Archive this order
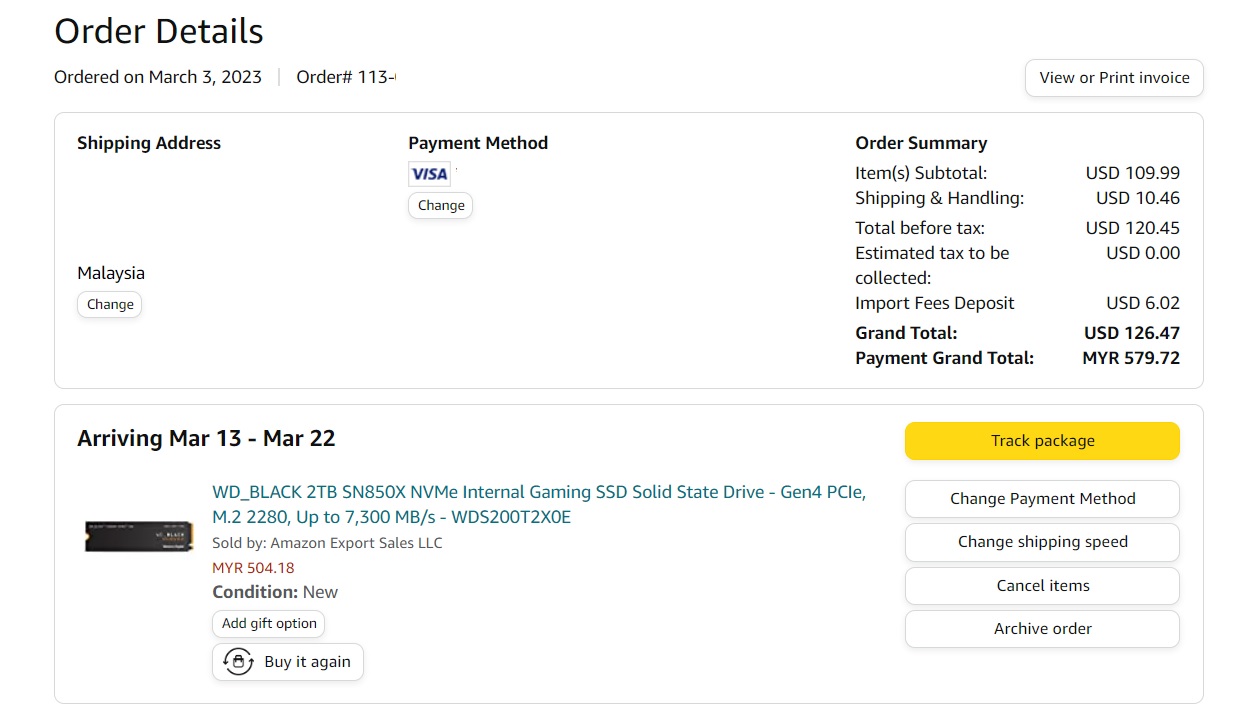 [x=1042, y=629]
